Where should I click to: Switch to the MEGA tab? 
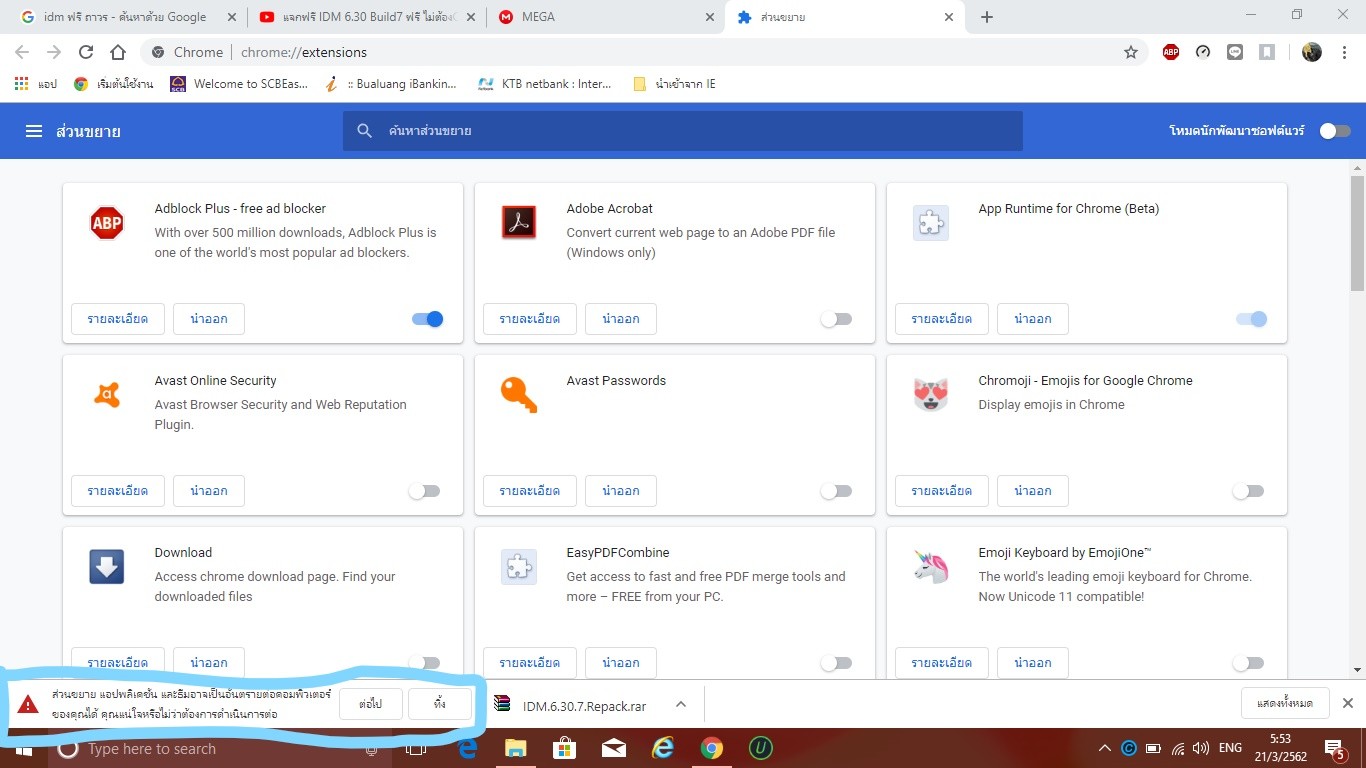pyautogui.click(x=607, y=17)
